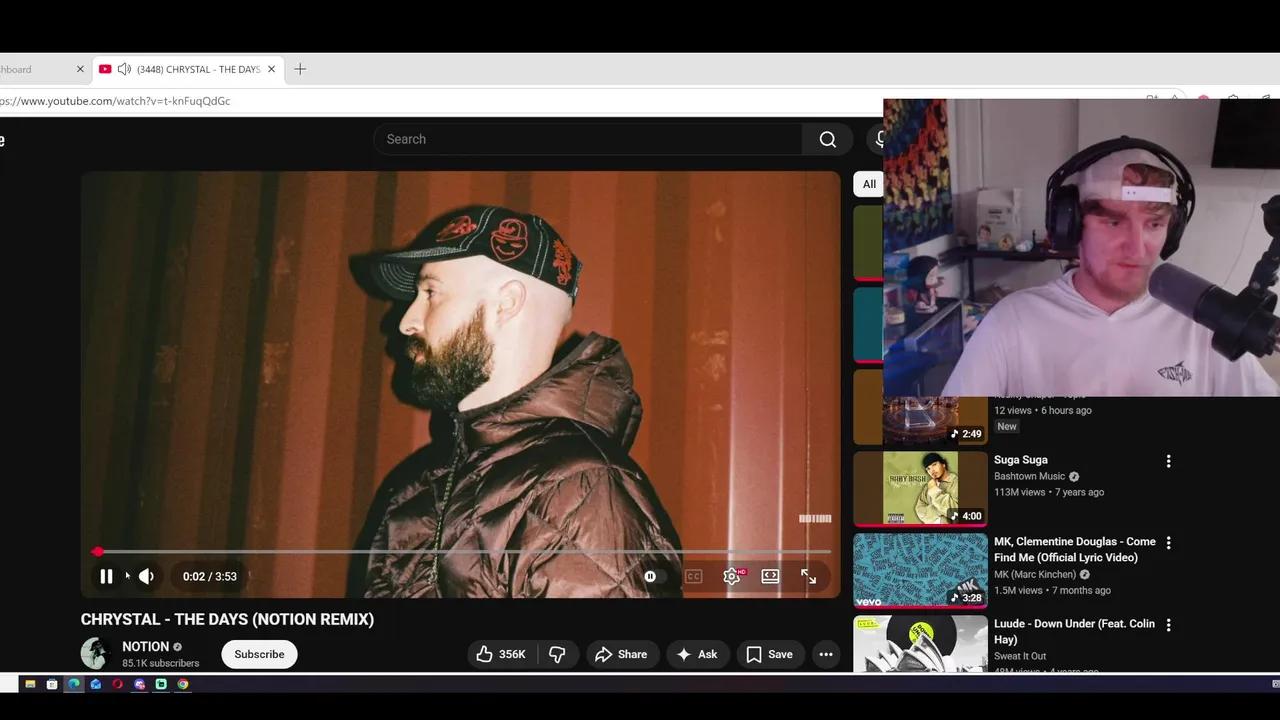Screen dimensions: 1280x720
Task: Switch to theater mode view
Action: pyautogui.click(x=770, y=576)
